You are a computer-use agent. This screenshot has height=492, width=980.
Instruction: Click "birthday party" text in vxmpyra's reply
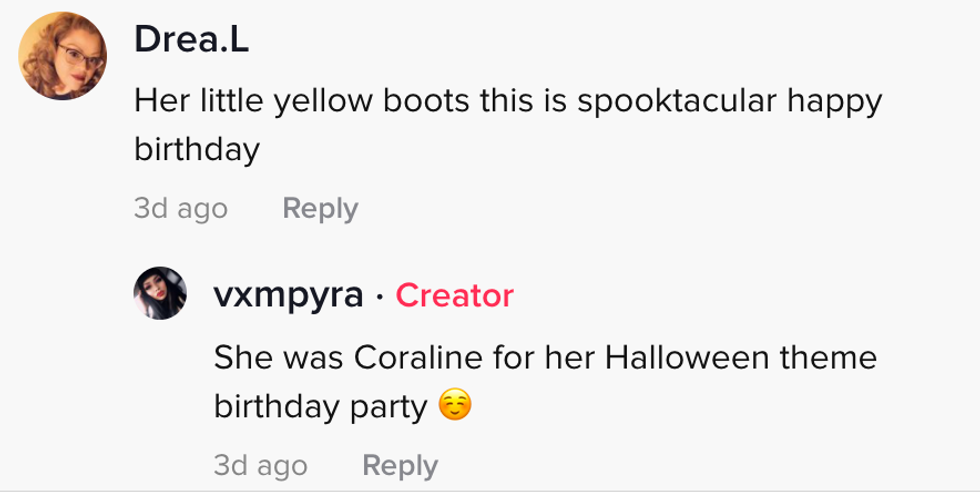(320, 408)
